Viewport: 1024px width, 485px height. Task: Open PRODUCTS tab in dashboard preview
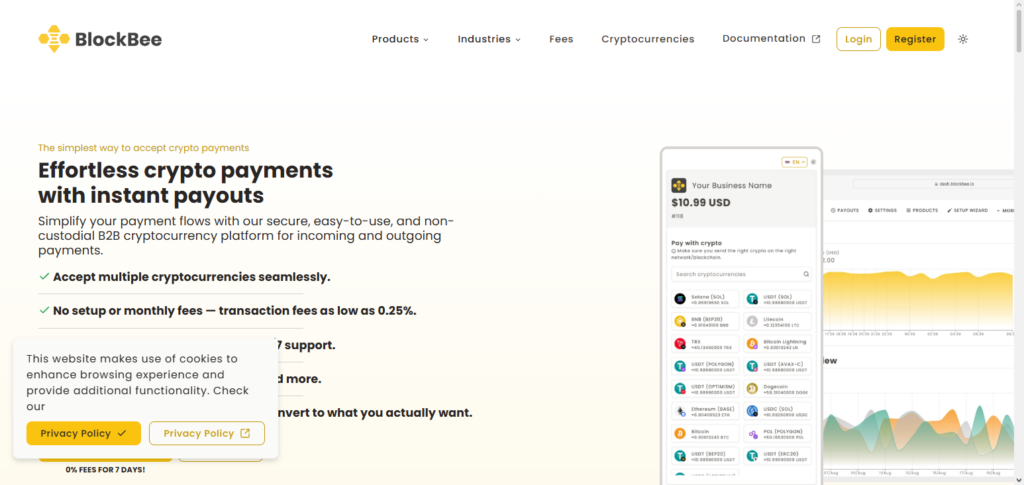(x=921, y=210)
